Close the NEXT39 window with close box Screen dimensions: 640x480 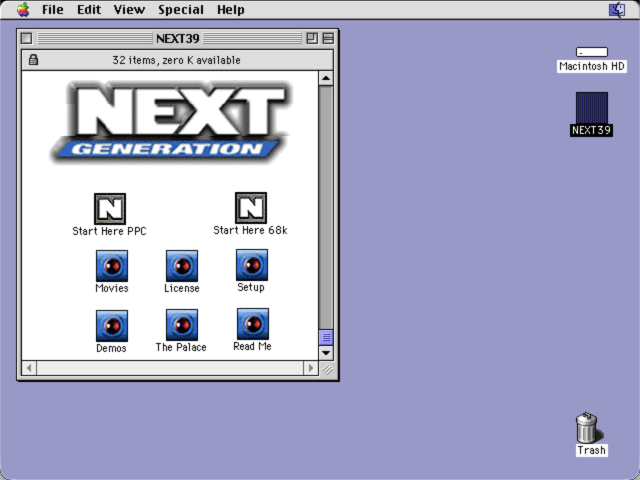[27, 38]
